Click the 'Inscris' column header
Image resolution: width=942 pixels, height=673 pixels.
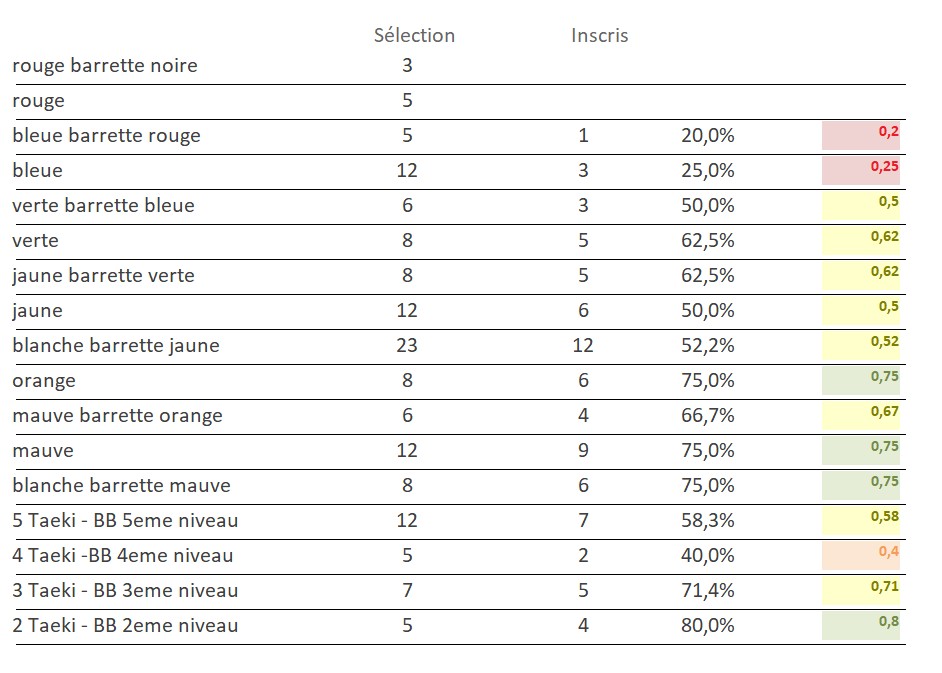(x=599, y=35)
